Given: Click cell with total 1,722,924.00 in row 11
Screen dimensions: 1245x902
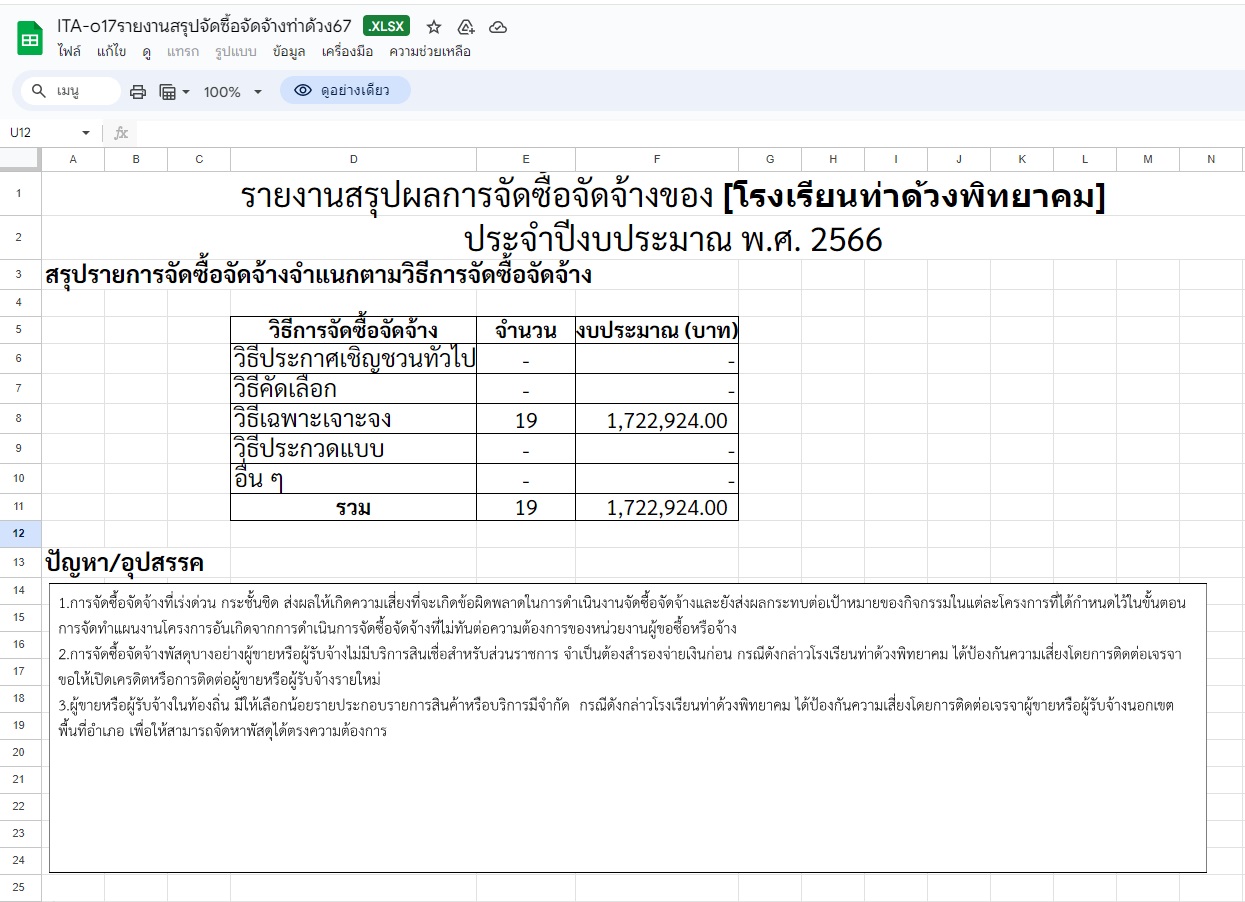Looking at the screenshot, I should [657, 508].
